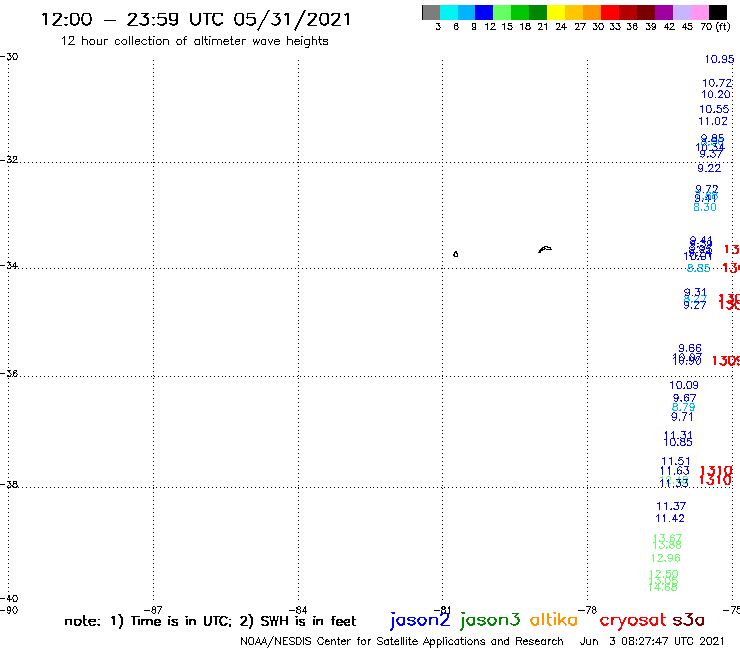Viewport: 740px width, 650px height.
Task: Click the '12:00 – 23:59 UTC 05/31/2021' title
Action: [x=196, y=20]
